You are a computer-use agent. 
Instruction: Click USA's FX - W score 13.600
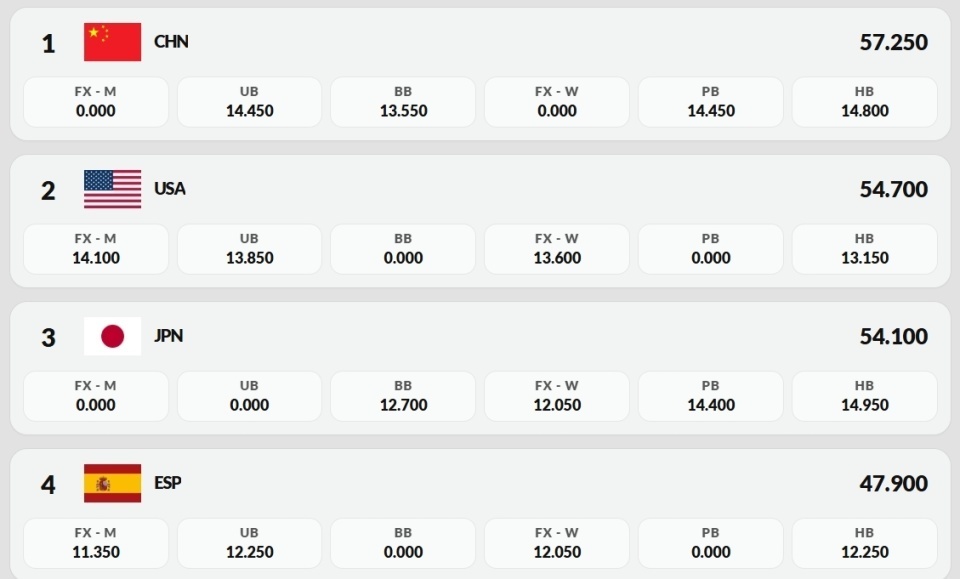[x=557, y=249]
